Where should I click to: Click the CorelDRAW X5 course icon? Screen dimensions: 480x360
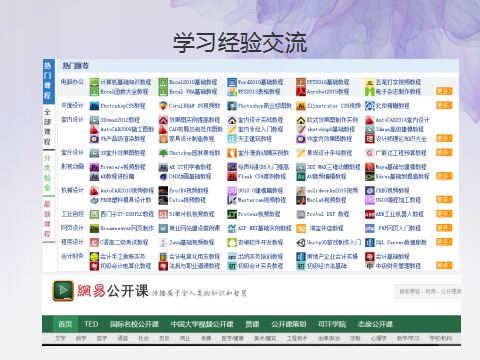[x=163, y=106]
